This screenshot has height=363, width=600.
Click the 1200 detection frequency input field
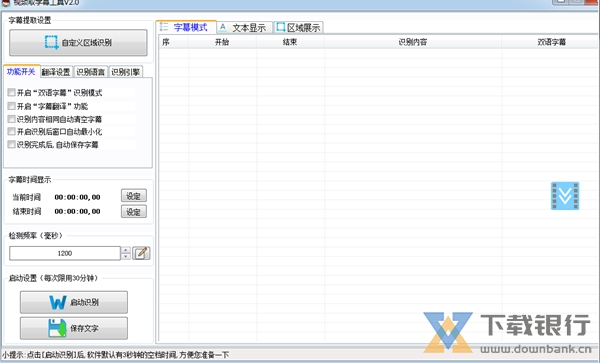click(65, 253)
